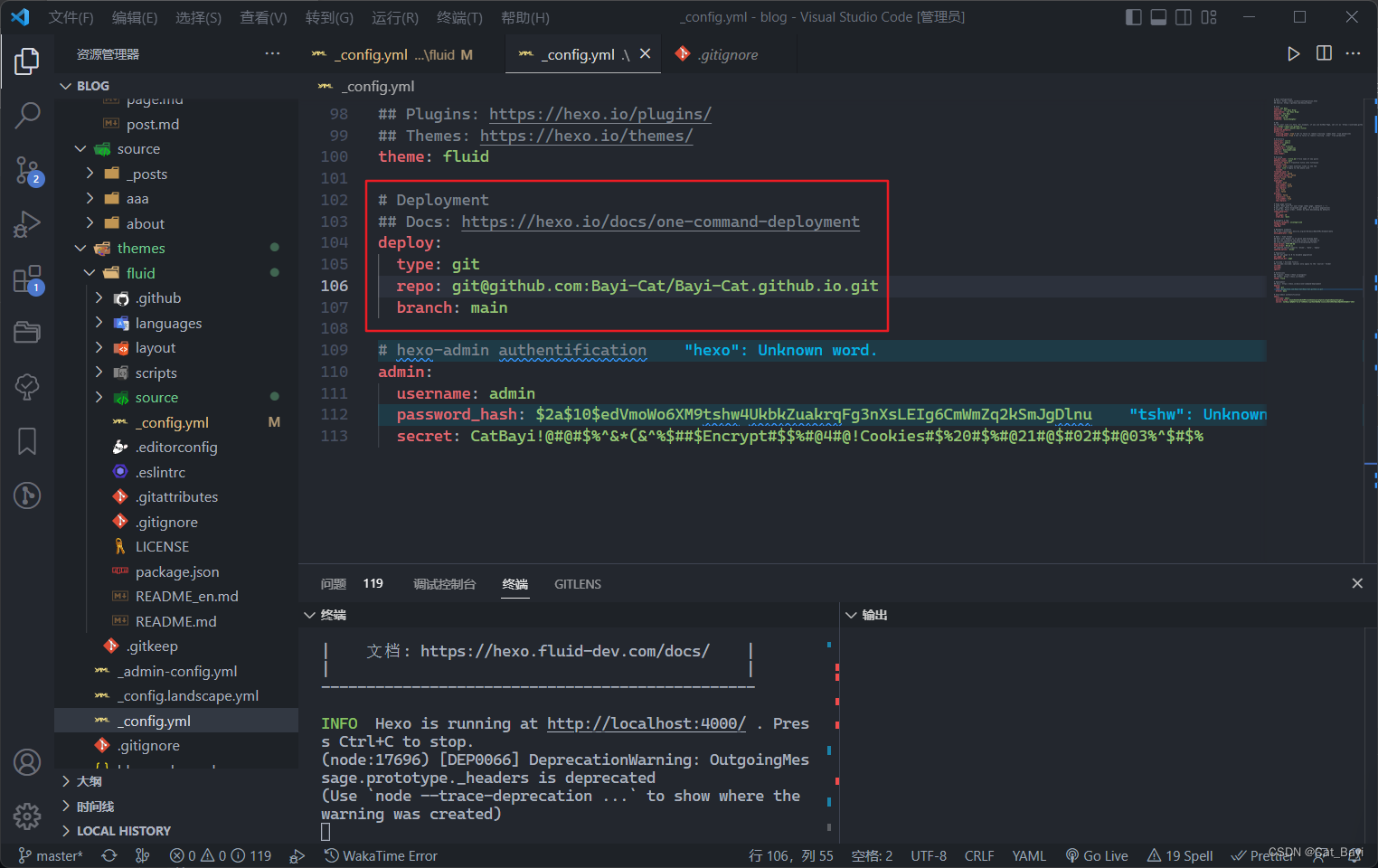
Task: Open the Explorer view in activity bar
Action: click(x=27, y=61)
